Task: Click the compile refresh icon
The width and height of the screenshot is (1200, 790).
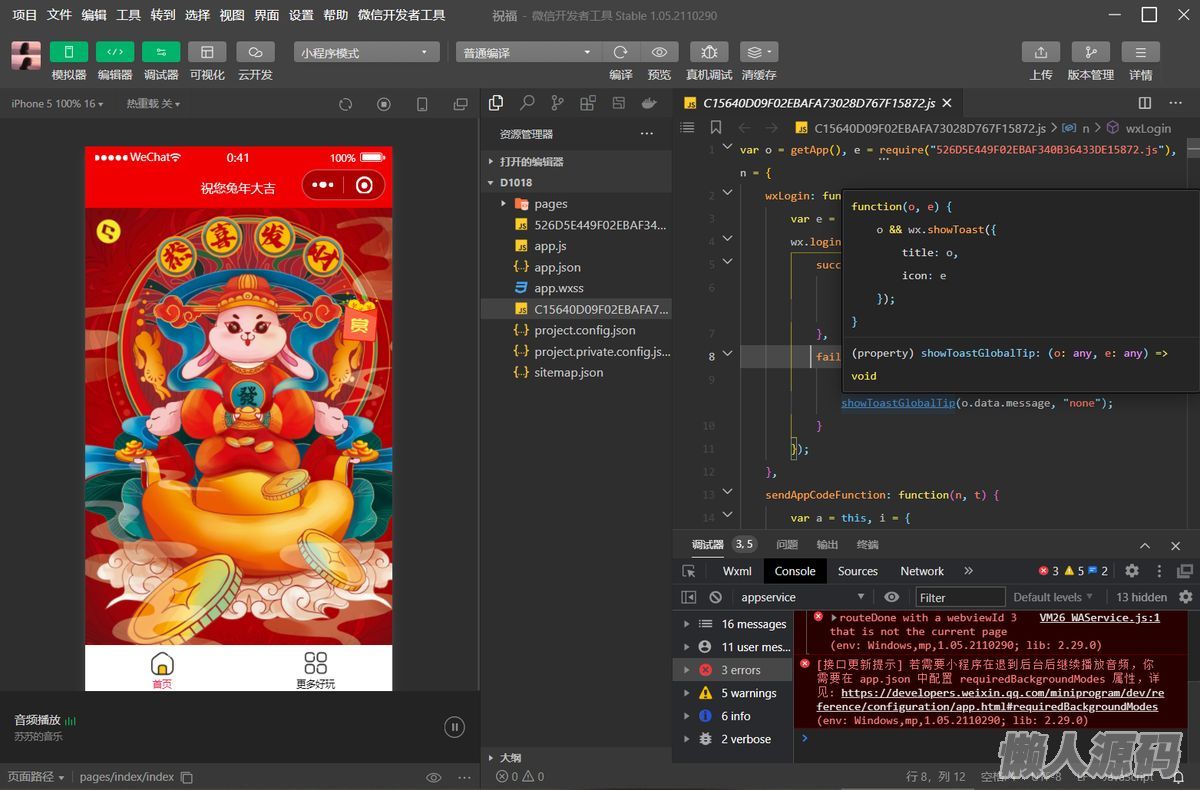Action: 621,53
